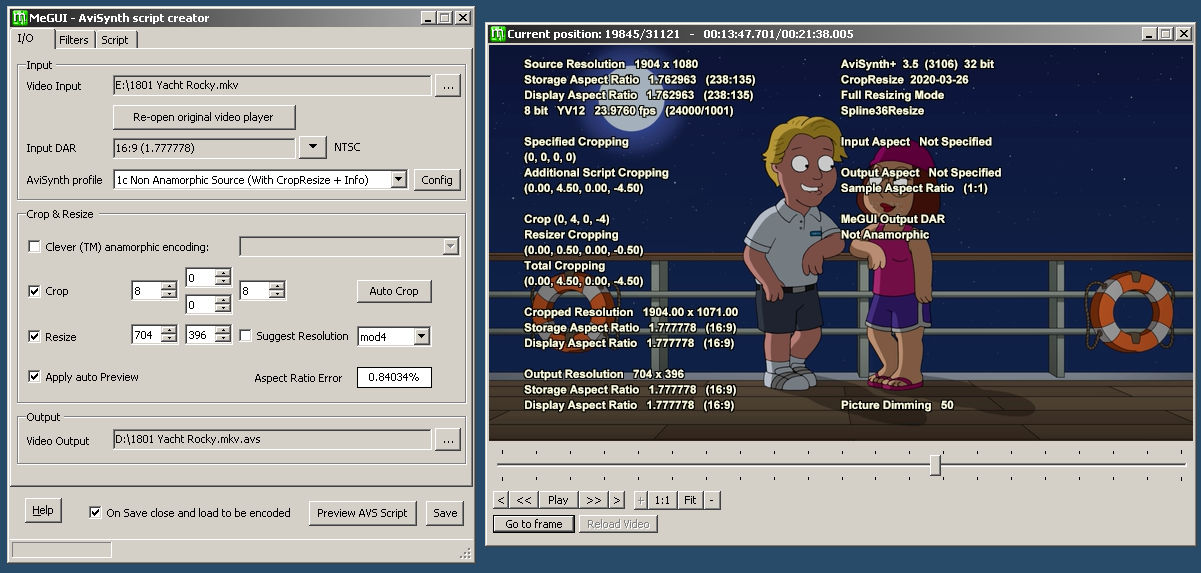Click the MeGUI script creator title bar icon
Viewport: 1201px width, 573px height.
(19, 17)
